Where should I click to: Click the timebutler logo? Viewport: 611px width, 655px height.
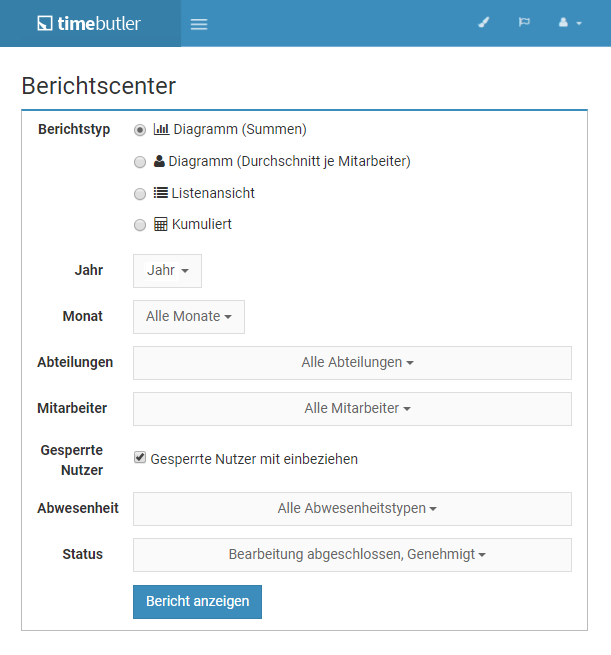(x=89, y=23)
